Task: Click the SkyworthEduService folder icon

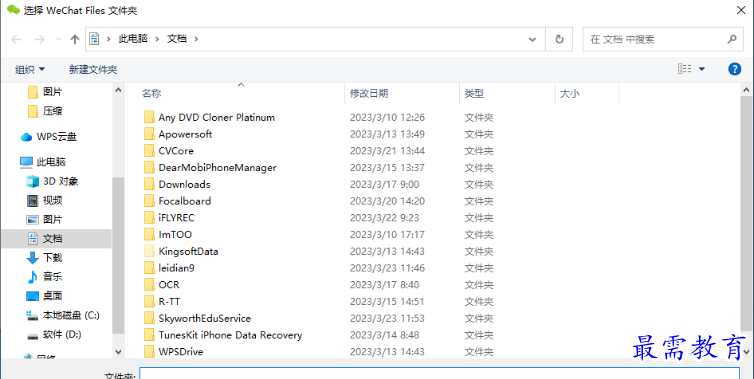Action: [149, 318]
